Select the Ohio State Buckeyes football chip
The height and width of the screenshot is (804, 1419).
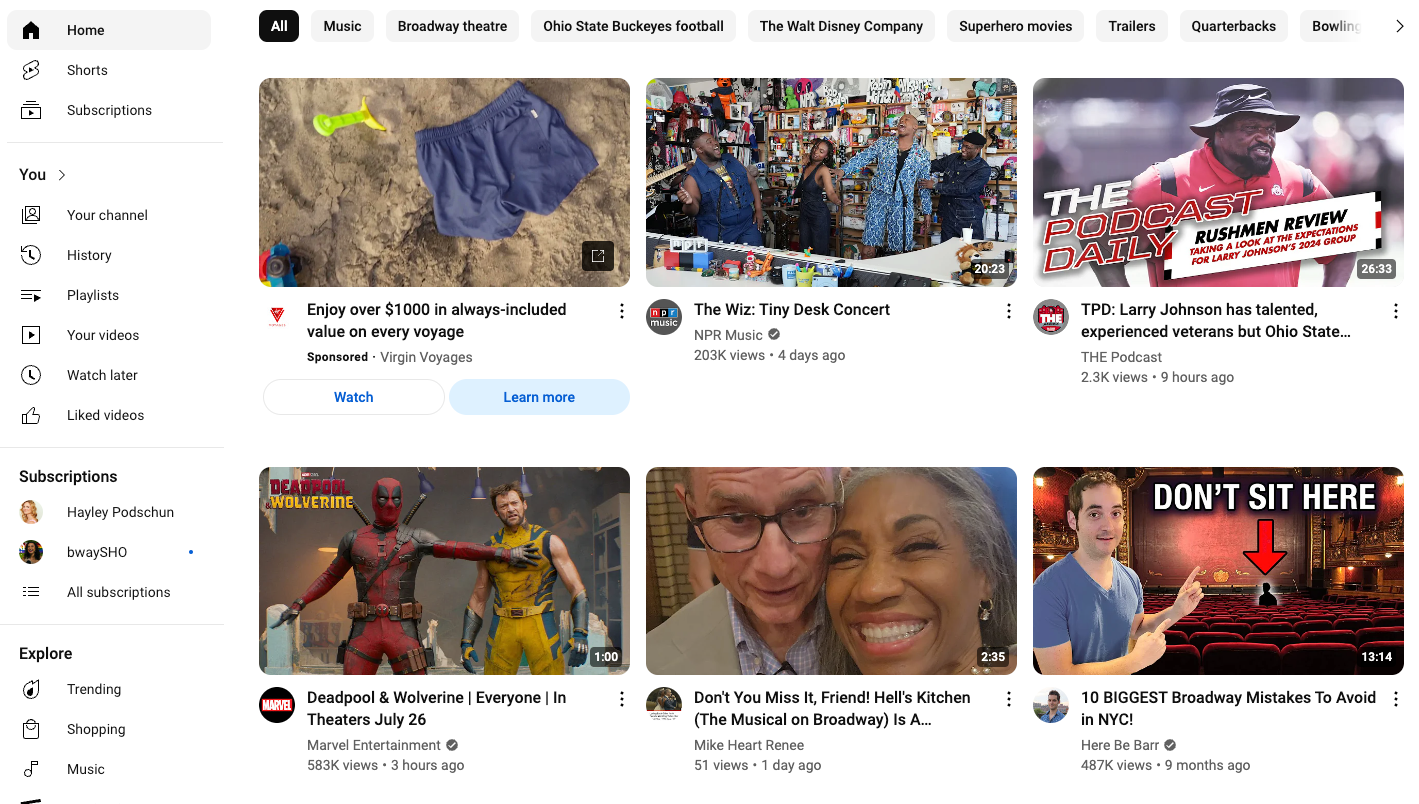[634, 26]
